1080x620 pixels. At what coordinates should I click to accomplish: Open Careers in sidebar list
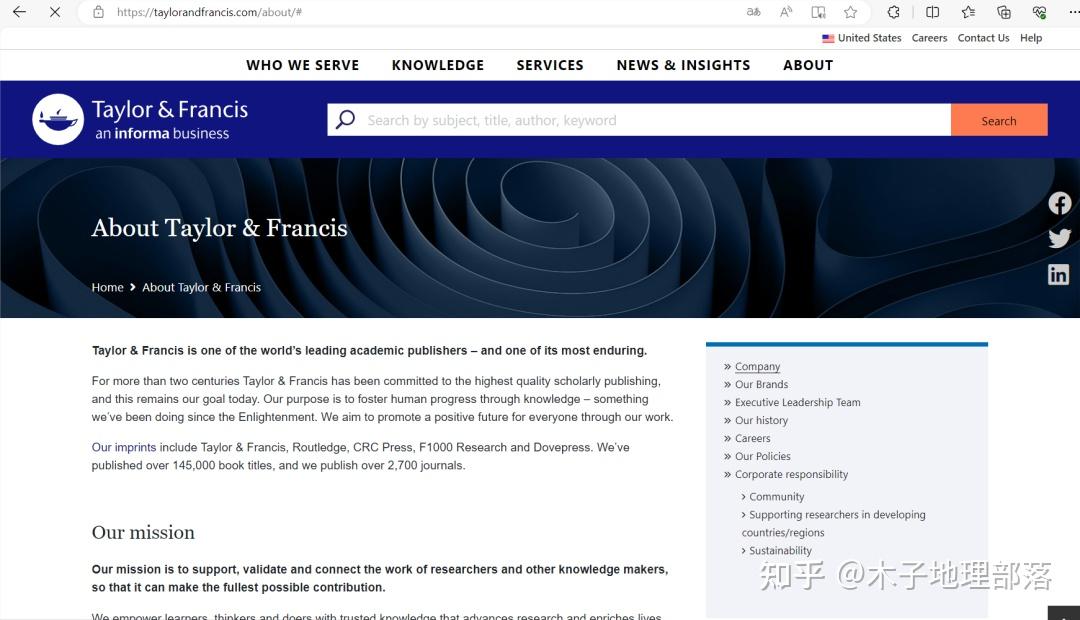752,438
